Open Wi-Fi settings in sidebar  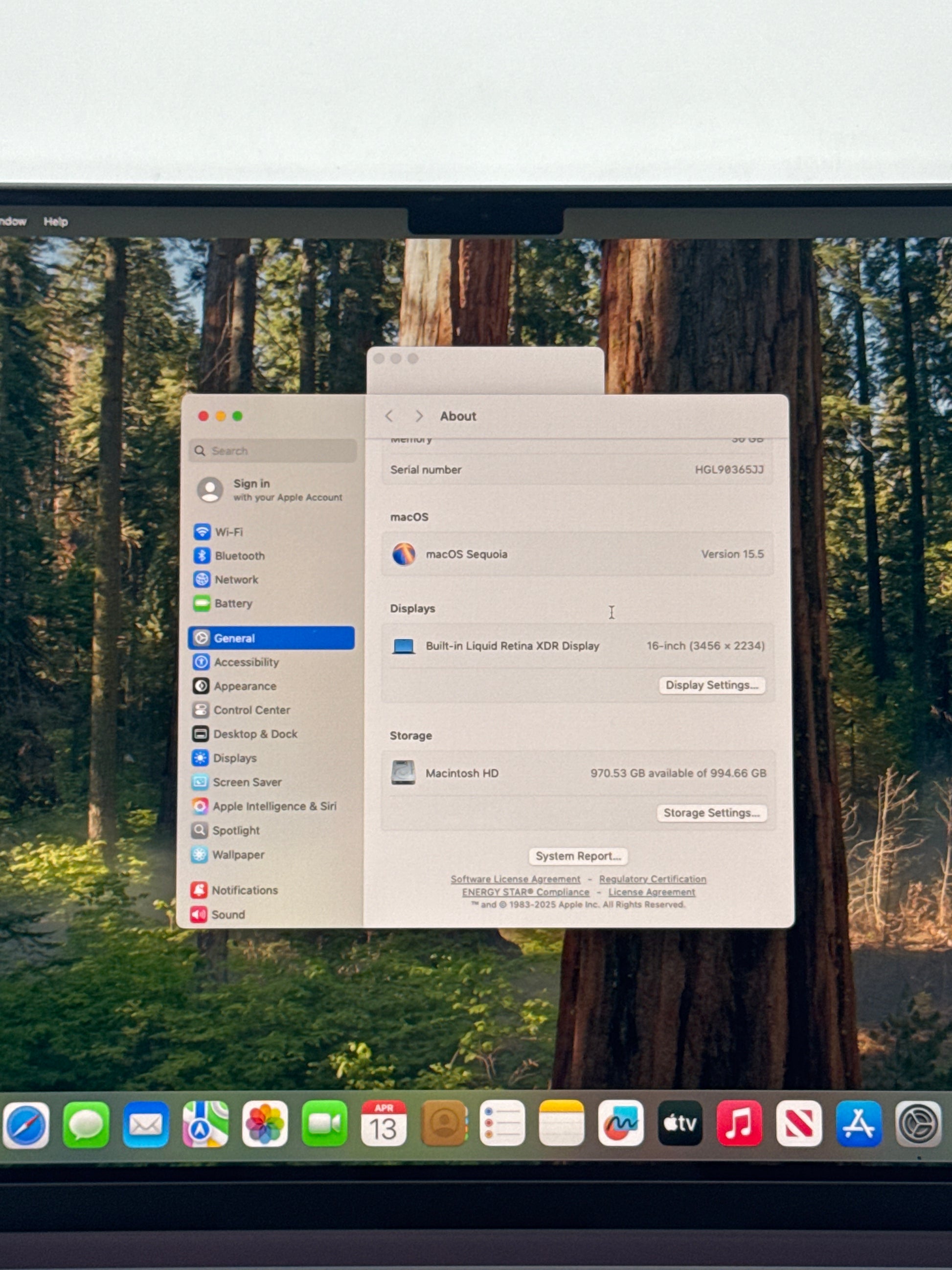coord(228,532)
